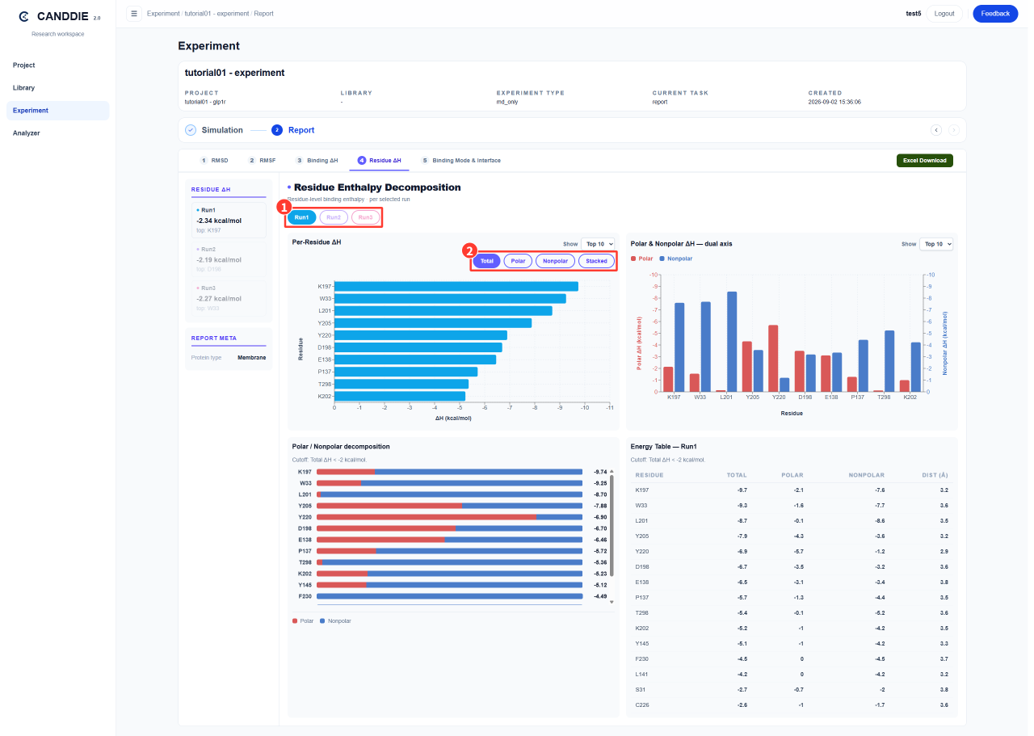1034x736 pixels.
Task: Click the decomposition list vertical scrollbar
Action: [612, 524]
